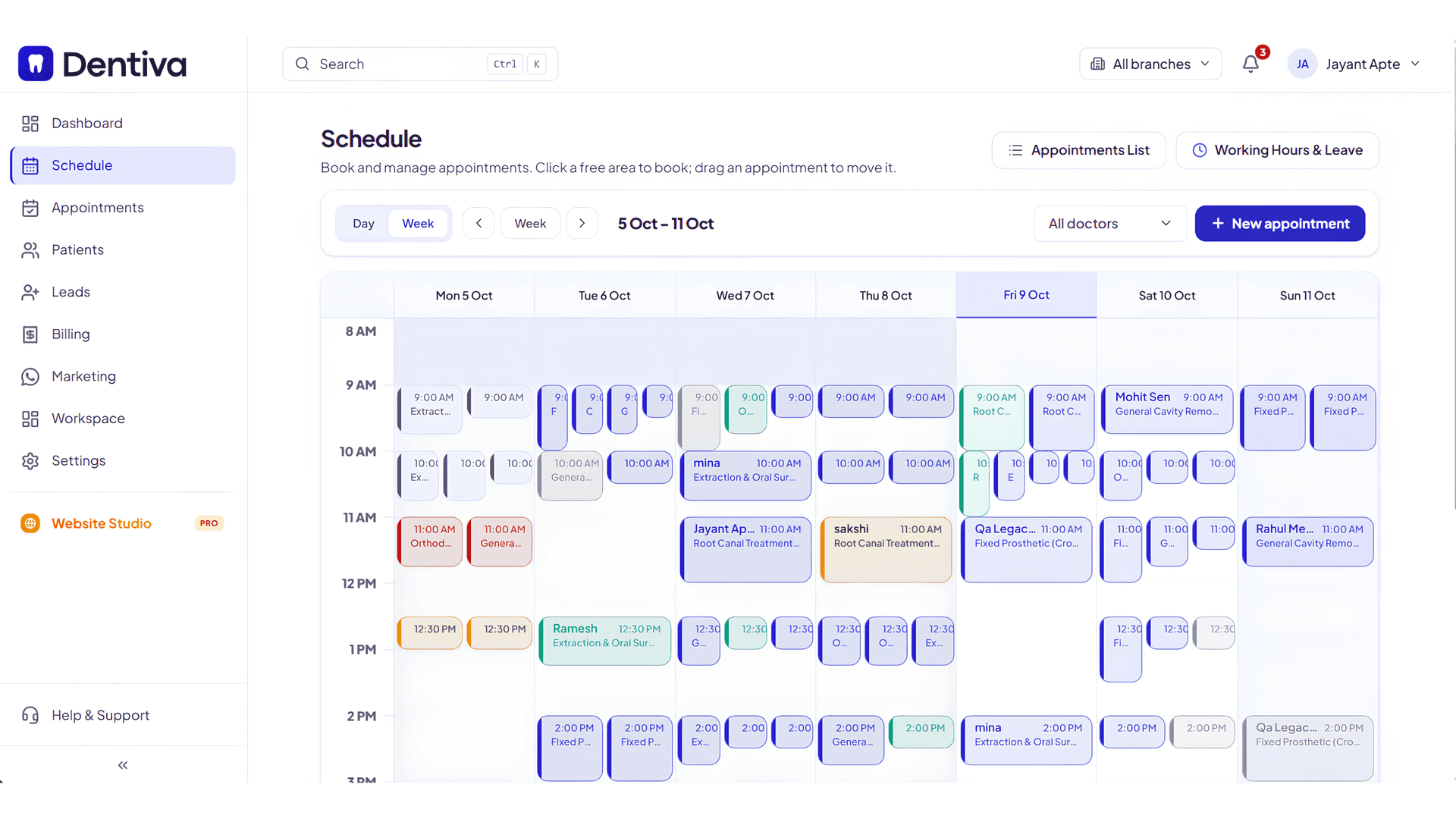Open Mohit Sen 9:00 AM appointment
1456x819 pixels.
(x=1167, y=409)
